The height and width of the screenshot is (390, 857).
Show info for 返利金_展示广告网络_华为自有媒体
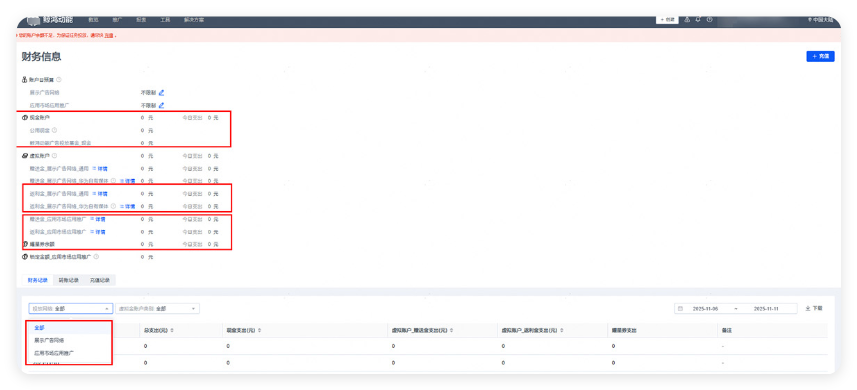pos(113,206)
